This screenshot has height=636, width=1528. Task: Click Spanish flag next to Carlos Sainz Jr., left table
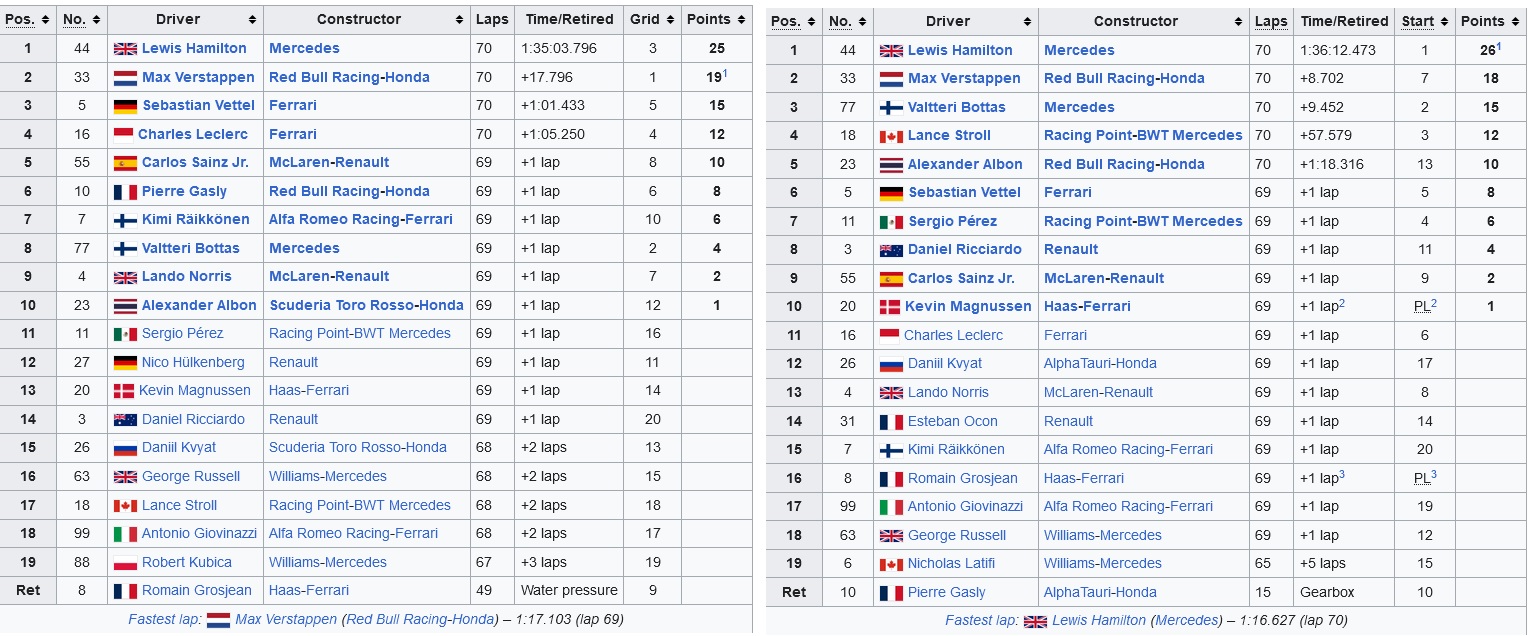tap(125, 162)
